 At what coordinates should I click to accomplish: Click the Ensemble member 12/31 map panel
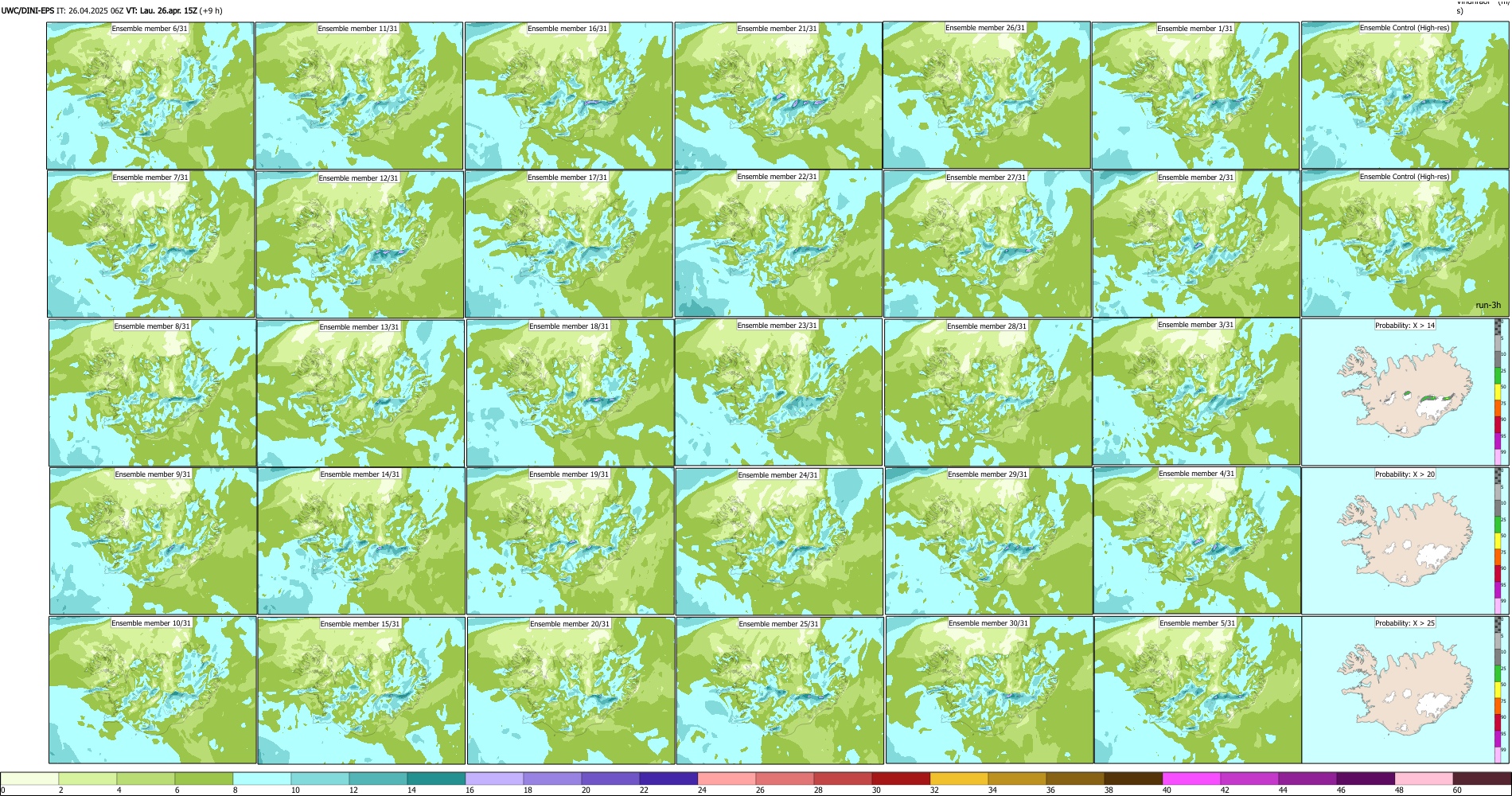point(360,244)
